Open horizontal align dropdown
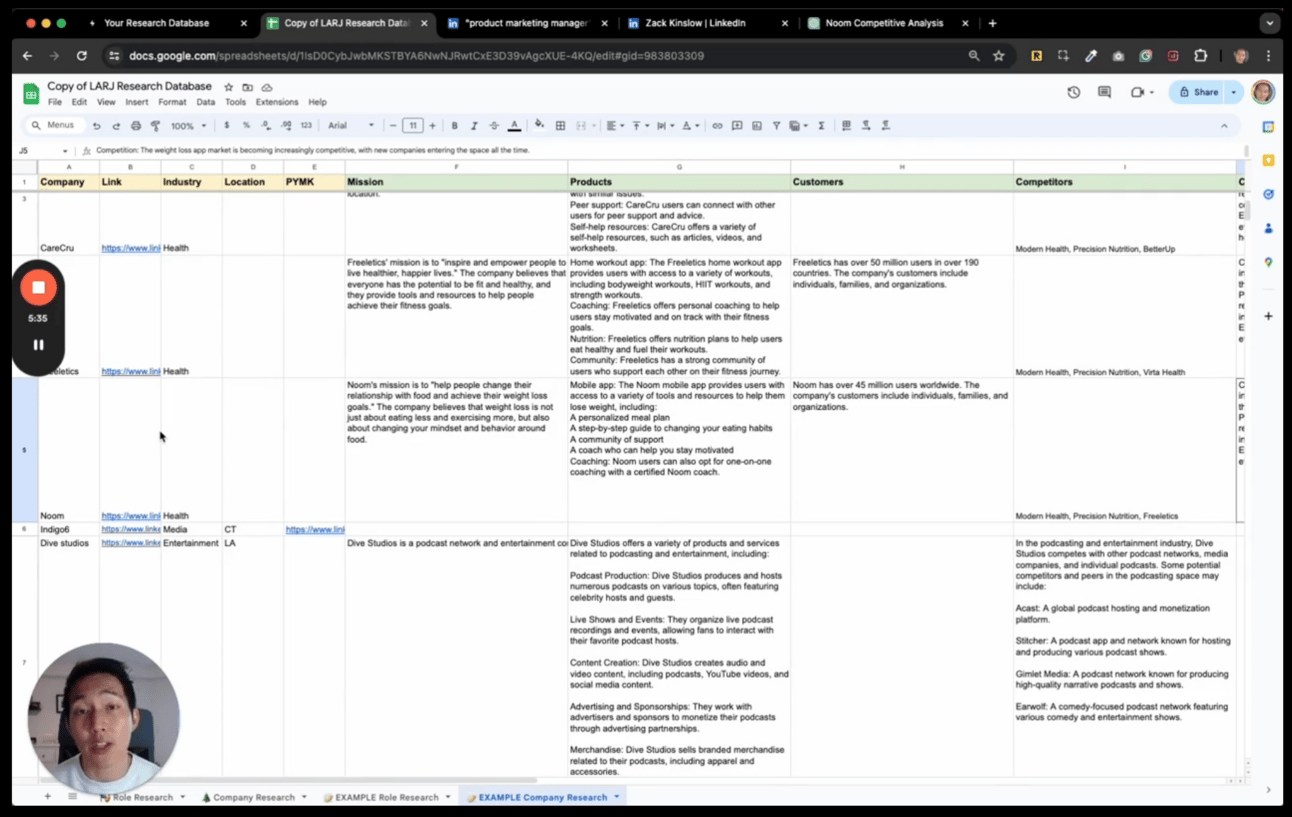This screenshot has width=1292, height=817. point(614,126)
